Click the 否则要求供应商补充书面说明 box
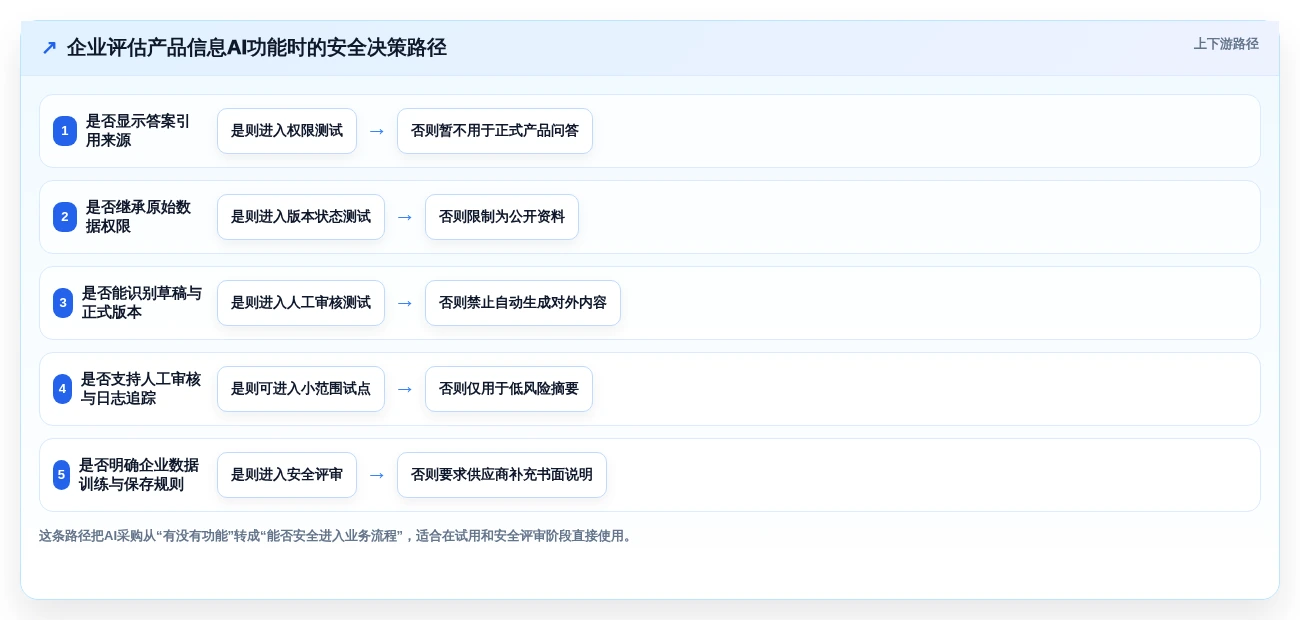Viewport: 1300px width, 620px height. pos(502,475)
